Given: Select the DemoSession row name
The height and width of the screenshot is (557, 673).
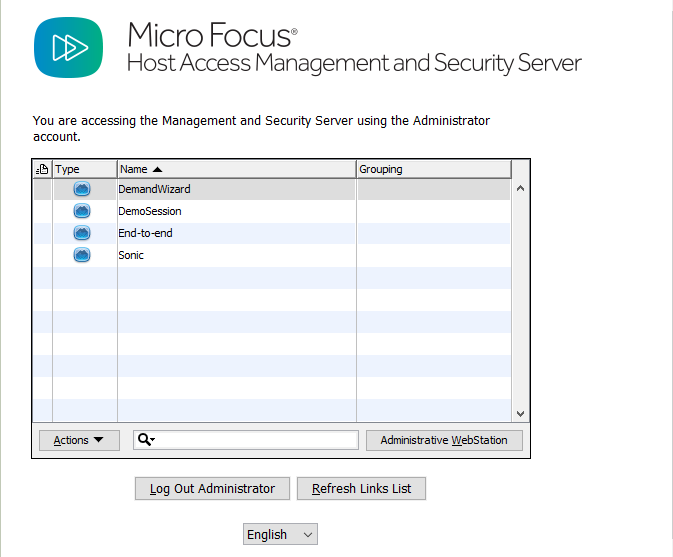Looking at the screenshot, I should pos(150,211).
